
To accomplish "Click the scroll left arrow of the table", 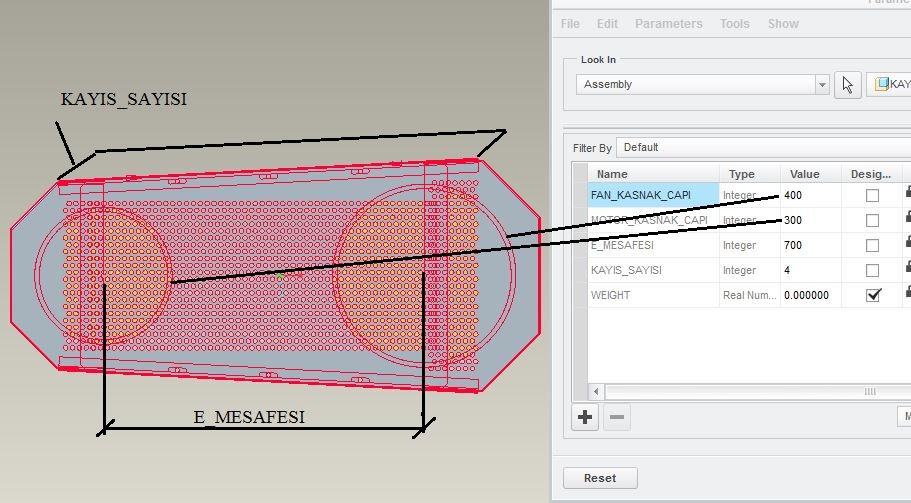I will [x=596, y=391].
